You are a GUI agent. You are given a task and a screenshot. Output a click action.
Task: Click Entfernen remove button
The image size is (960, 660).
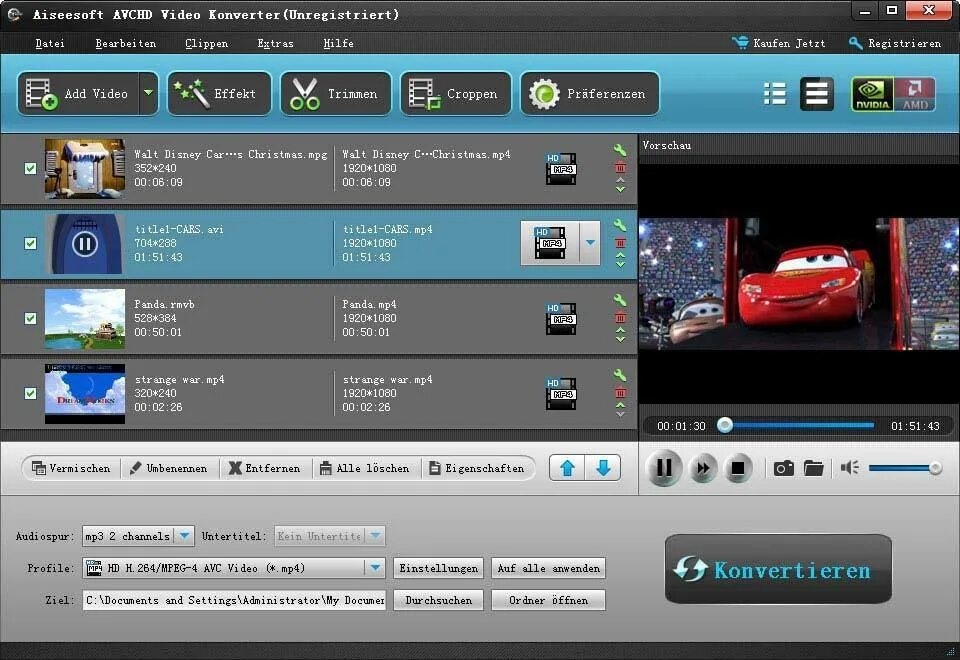click(x=264, y=468)
